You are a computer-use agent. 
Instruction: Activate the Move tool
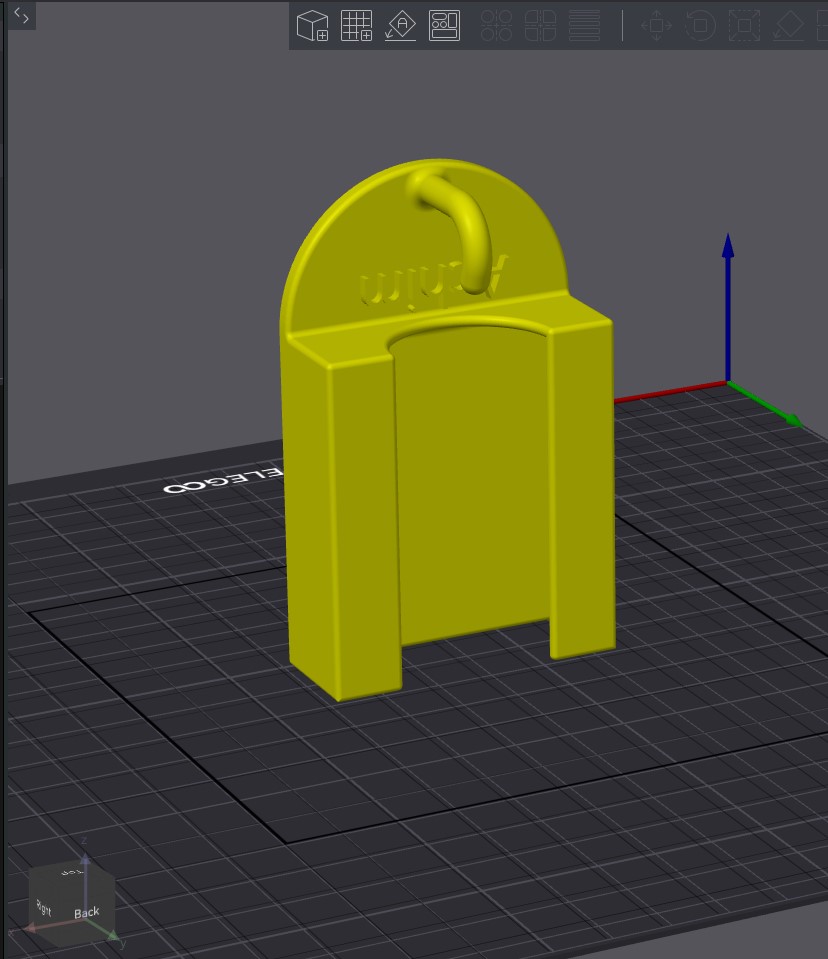[656, 26]
